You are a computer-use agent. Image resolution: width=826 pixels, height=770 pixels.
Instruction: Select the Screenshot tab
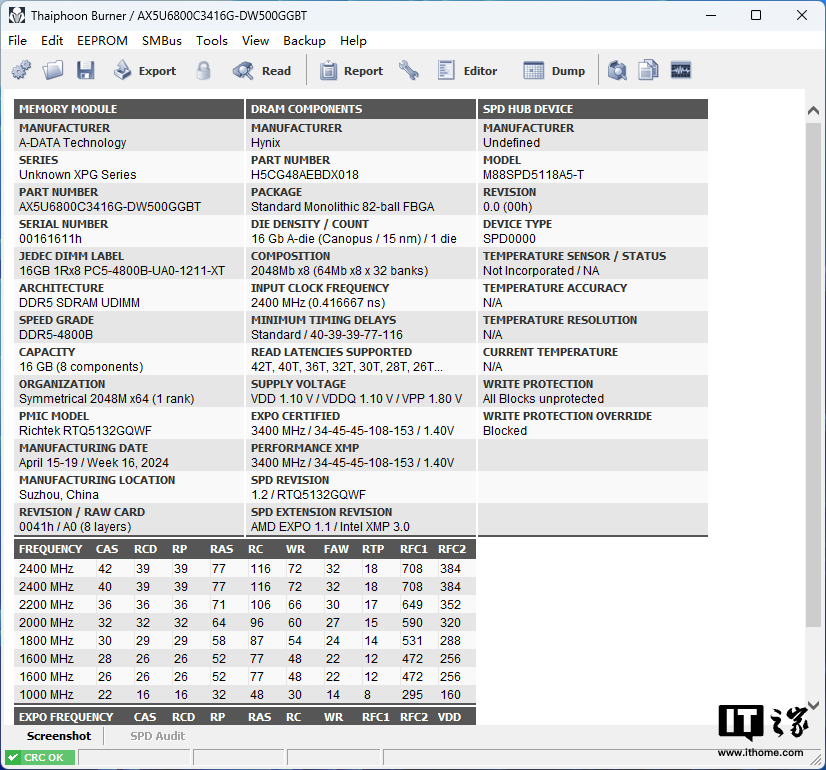click(59, 736)
